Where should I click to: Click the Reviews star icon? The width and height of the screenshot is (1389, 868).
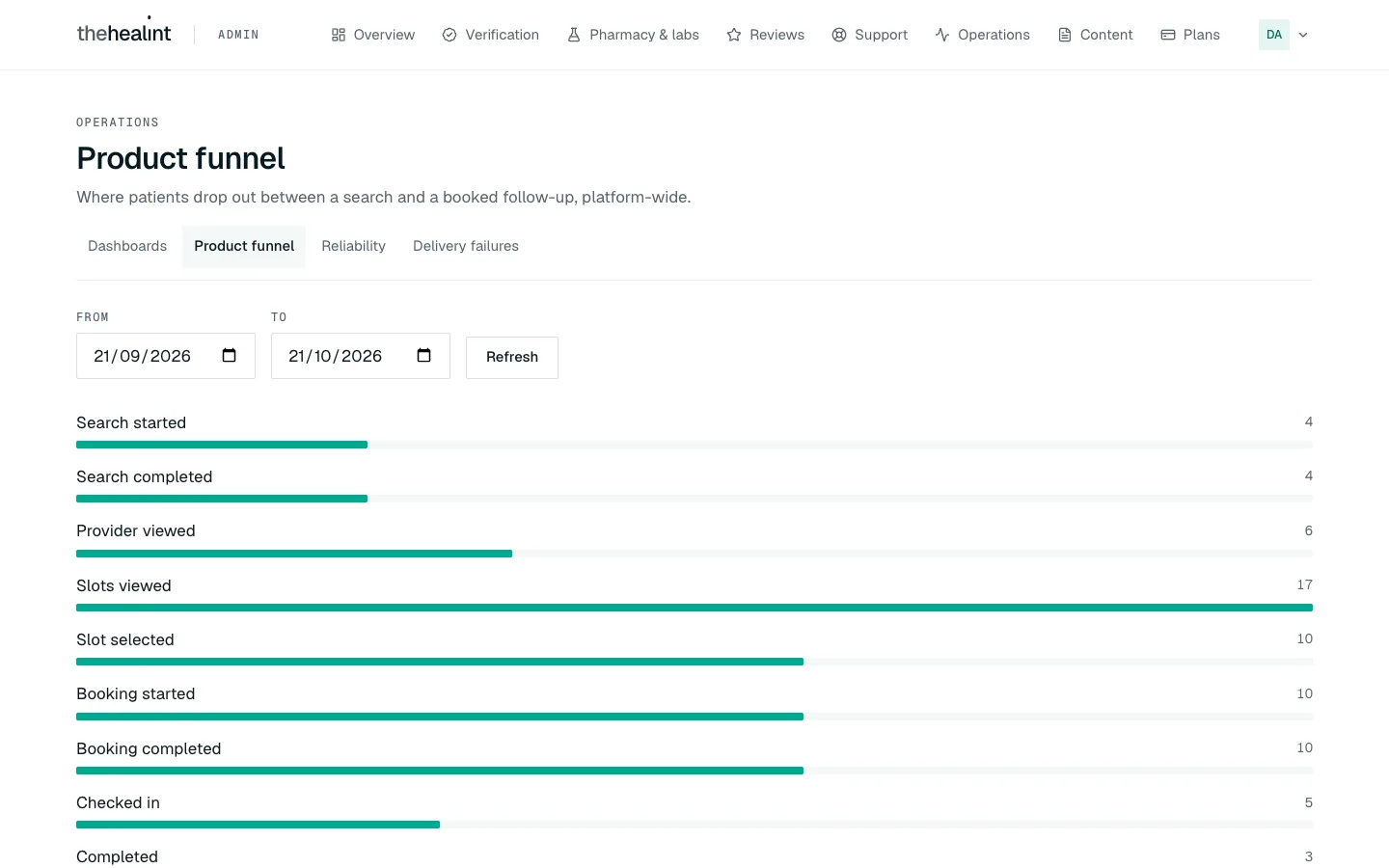click(734, 35)
